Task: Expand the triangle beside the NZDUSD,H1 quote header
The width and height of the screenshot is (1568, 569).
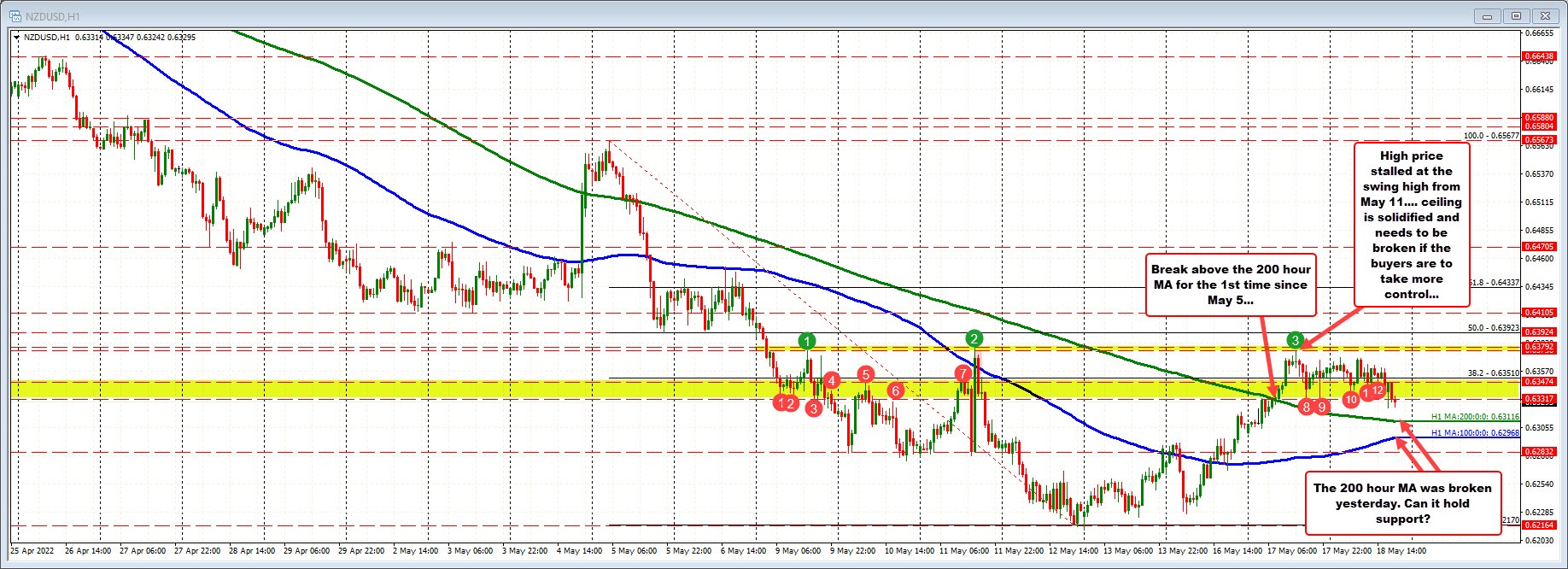Action: [x=17, y=37]
